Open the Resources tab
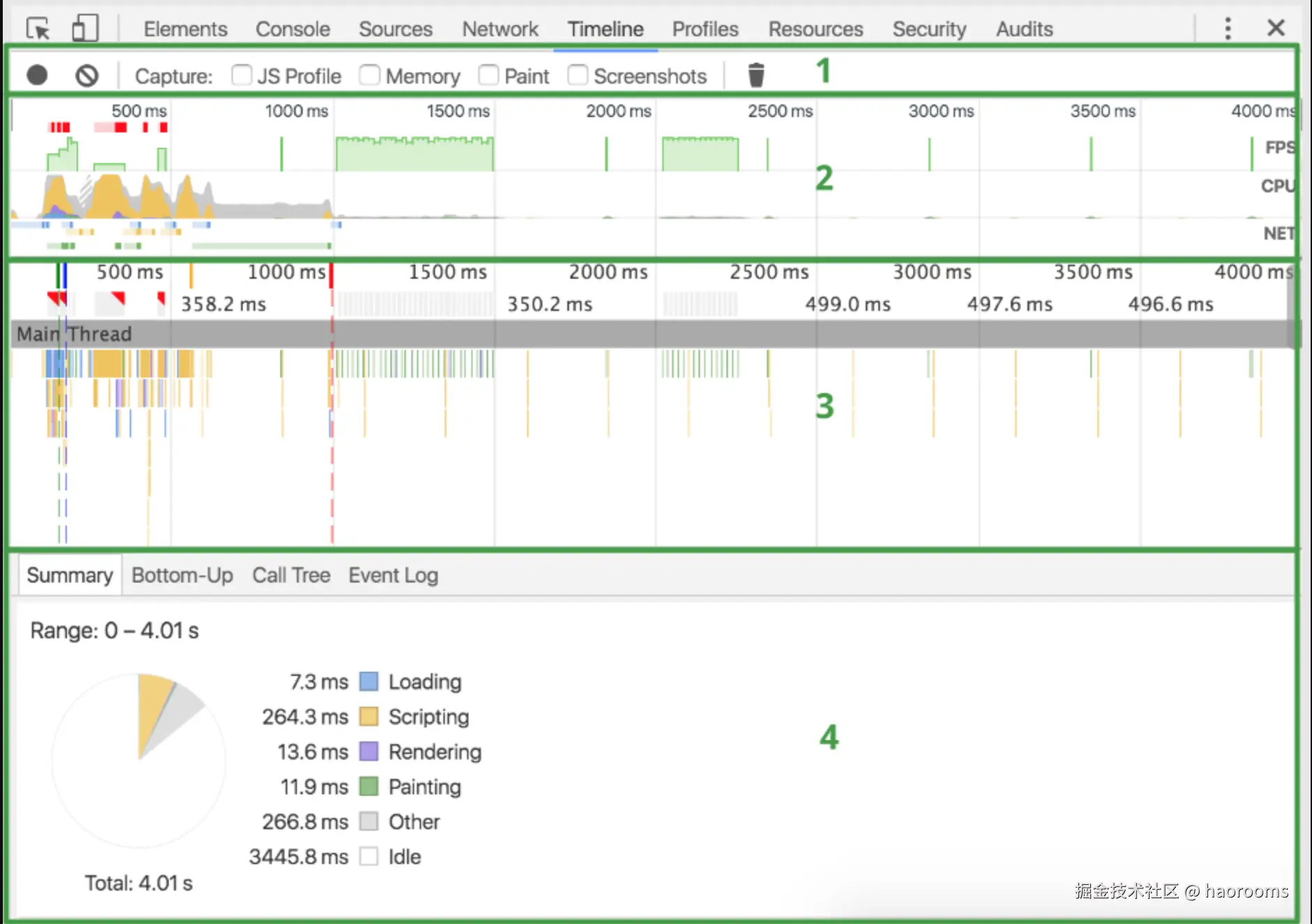This screenshot has width=1312, height=924. 816,29
